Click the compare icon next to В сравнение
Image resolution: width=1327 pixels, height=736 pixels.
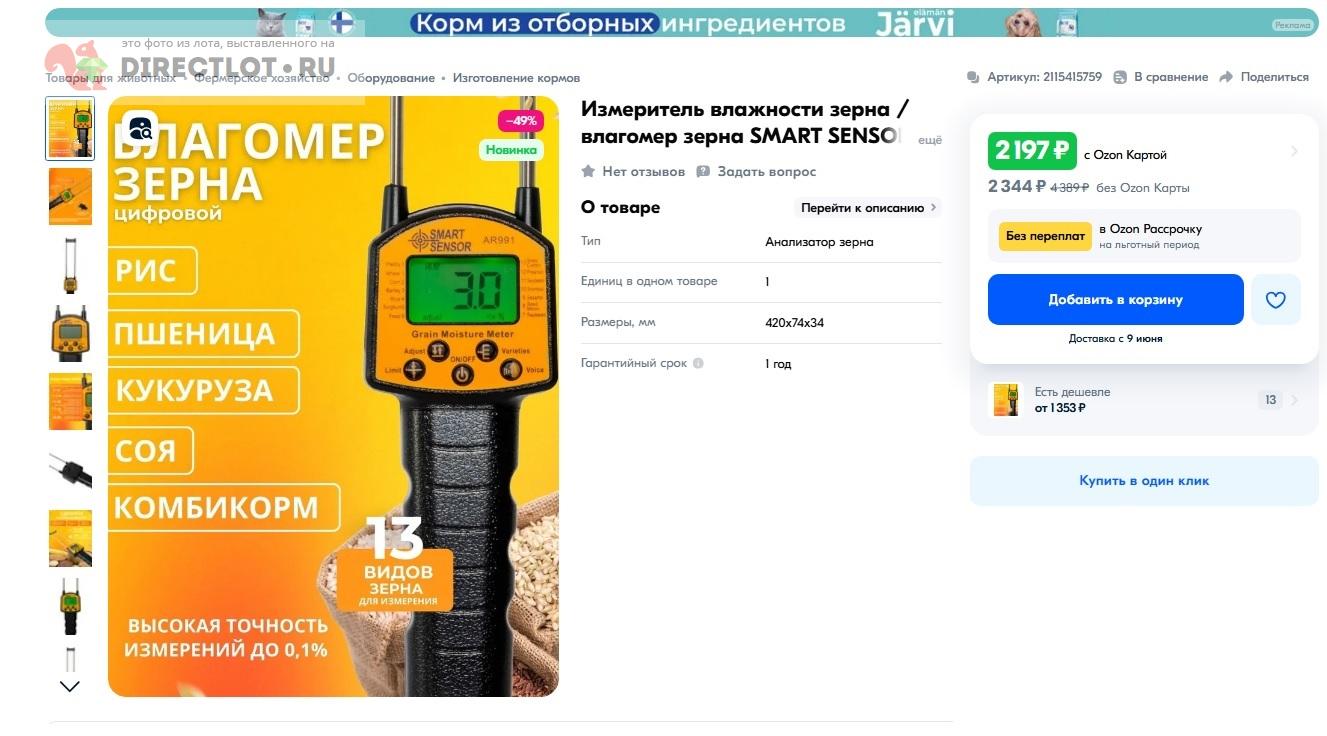point(1120,77)
